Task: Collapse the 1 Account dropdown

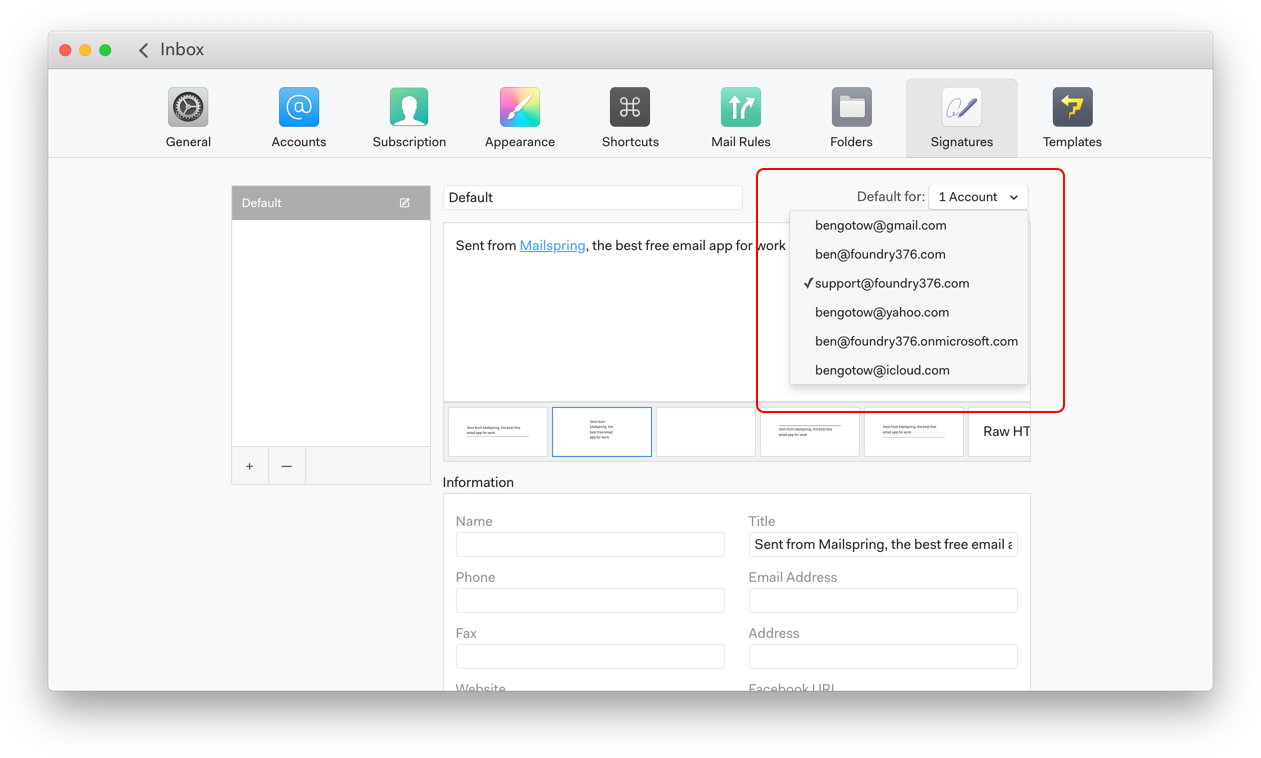Action: [978, 197]
